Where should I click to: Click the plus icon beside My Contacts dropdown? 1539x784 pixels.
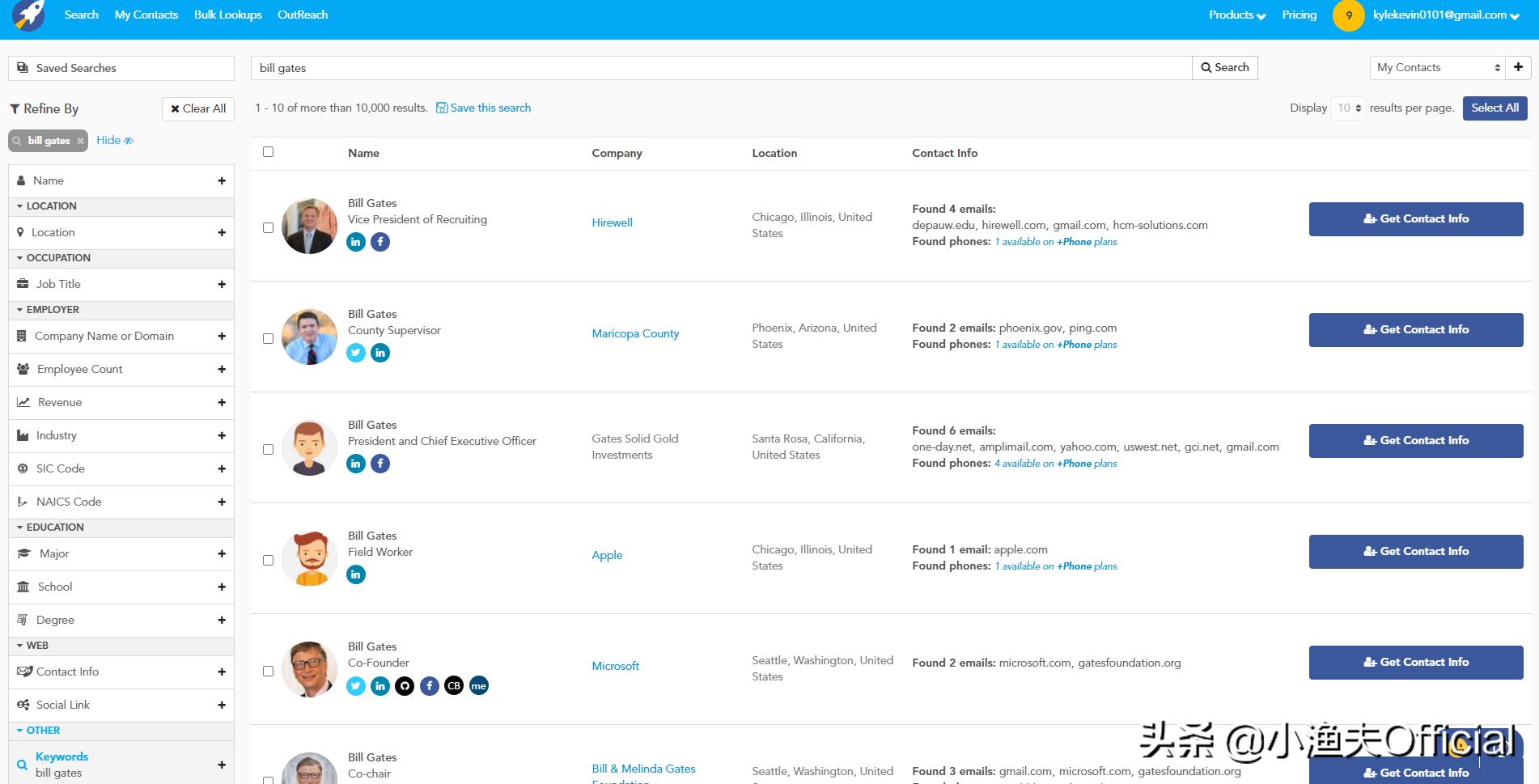[x=1518, y=68]
